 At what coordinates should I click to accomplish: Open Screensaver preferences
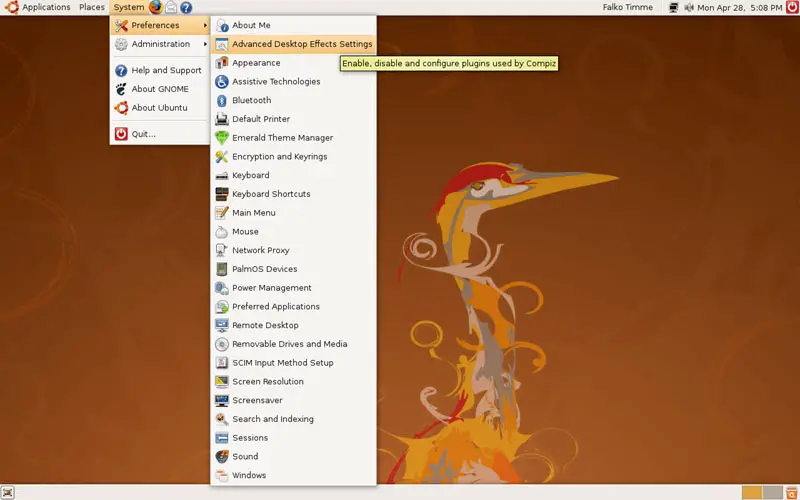point(293,400)
